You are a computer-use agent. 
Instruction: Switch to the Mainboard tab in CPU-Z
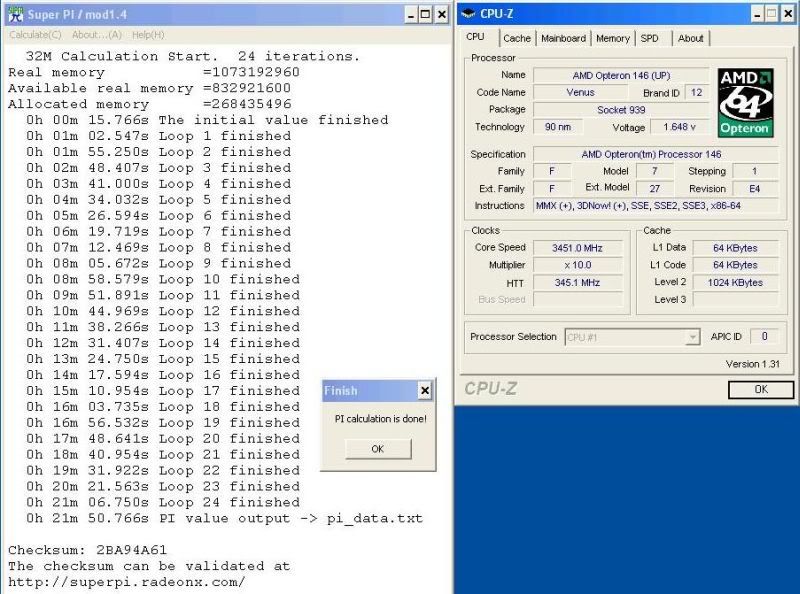[x=563, y=38]
